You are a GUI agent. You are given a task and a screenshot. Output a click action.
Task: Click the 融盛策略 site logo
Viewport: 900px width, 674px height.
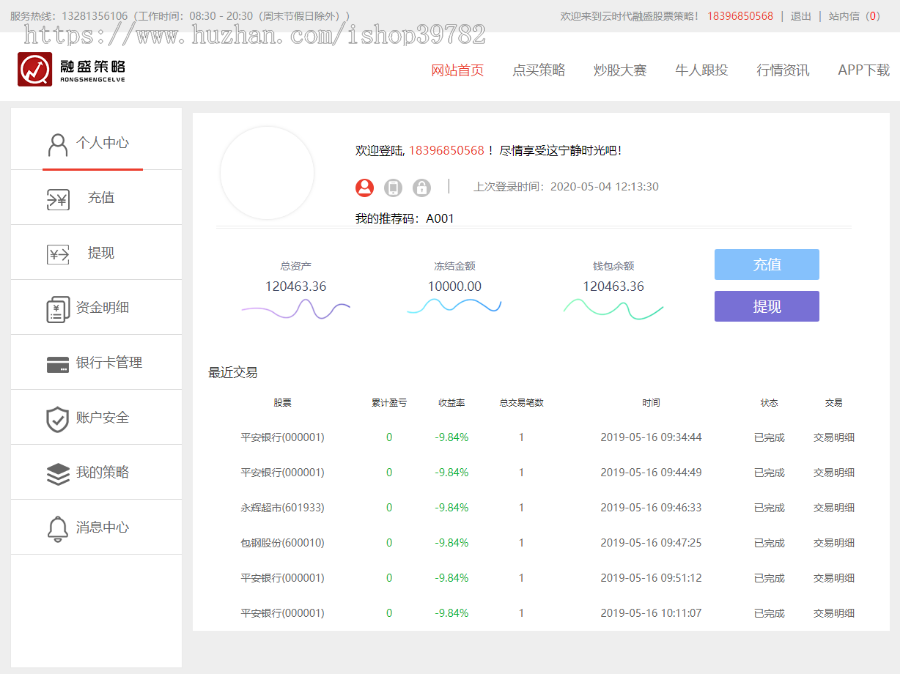tap(72, 70)
